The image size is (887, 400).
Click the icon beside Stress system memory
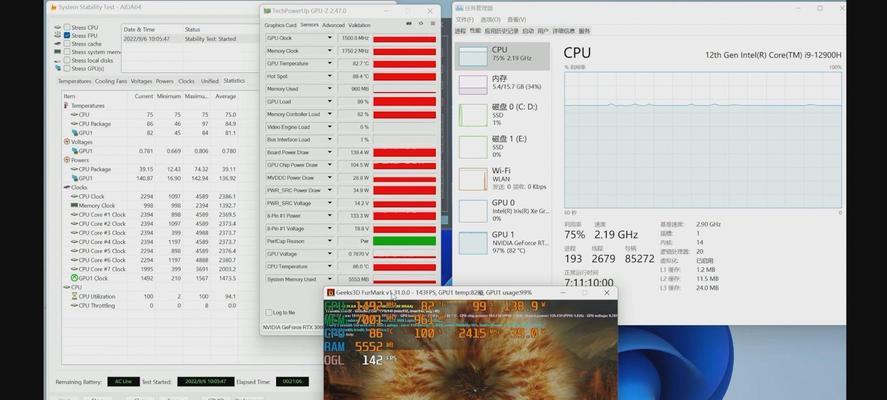[x=58, y=52]
